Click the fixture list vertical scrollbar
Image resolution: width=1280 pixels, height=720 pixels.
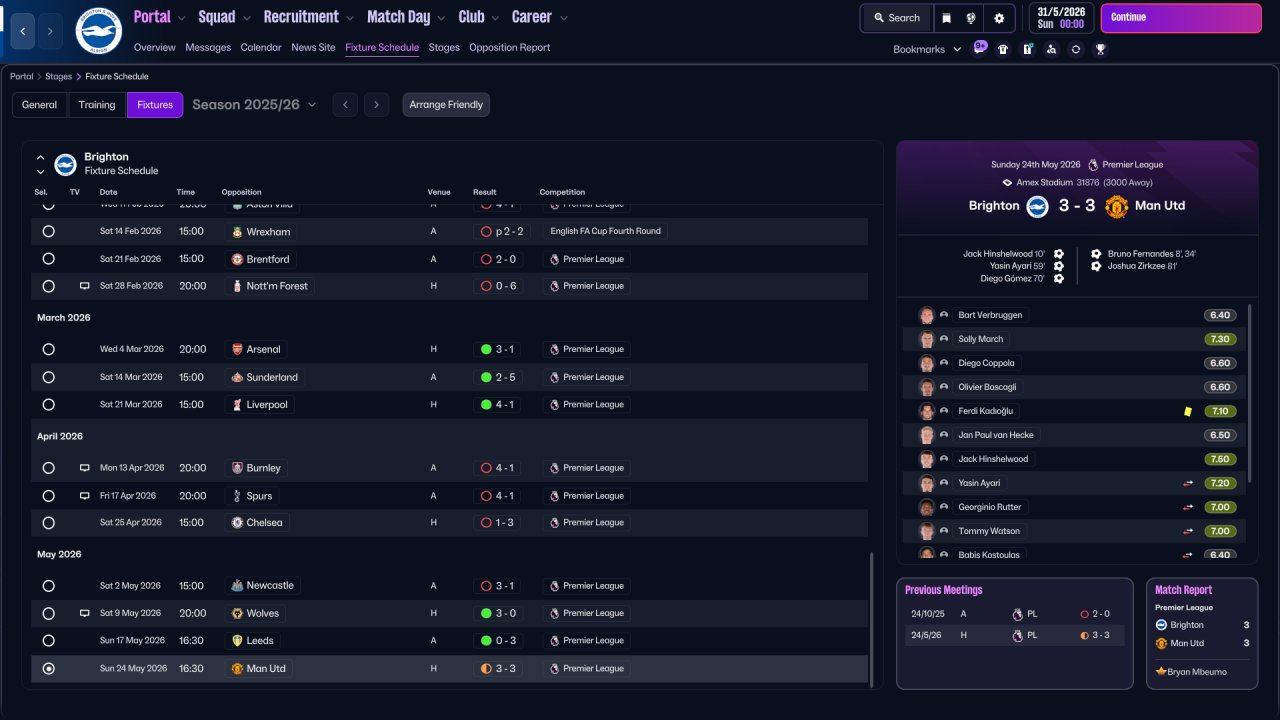(x=872, y=620)
